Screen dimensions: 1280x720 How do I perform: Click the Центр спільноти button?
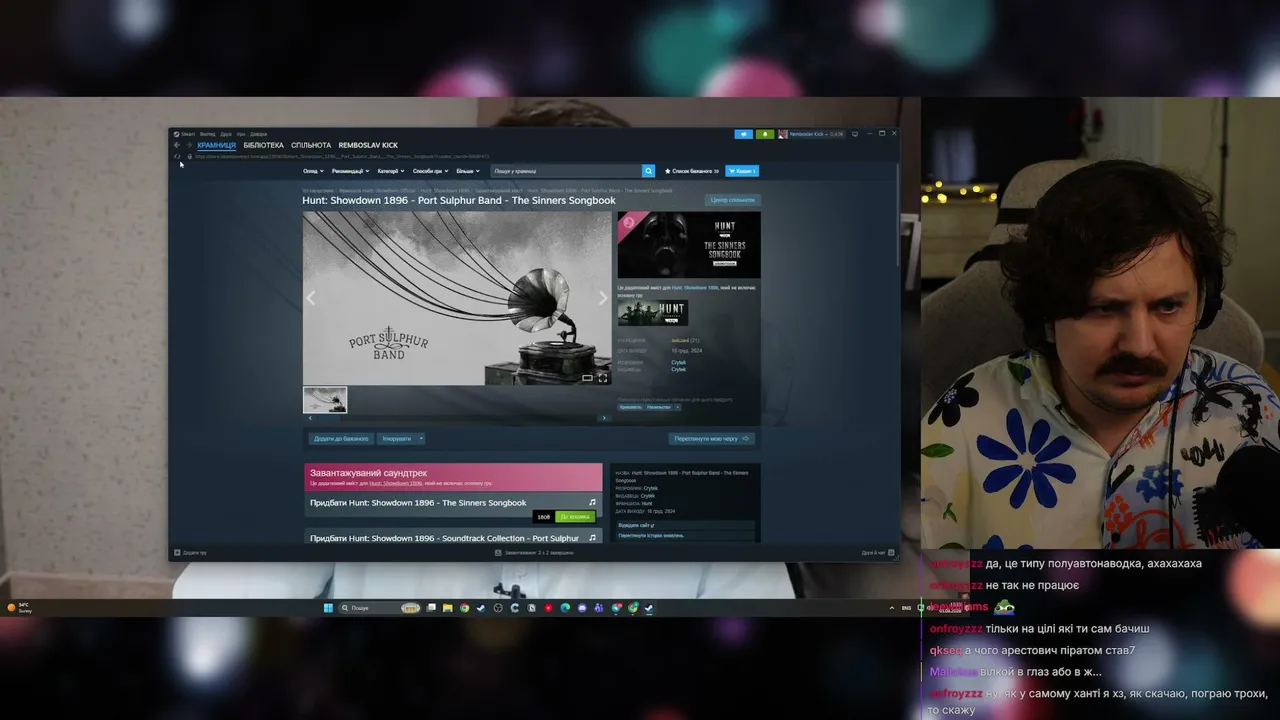(733, 200)
